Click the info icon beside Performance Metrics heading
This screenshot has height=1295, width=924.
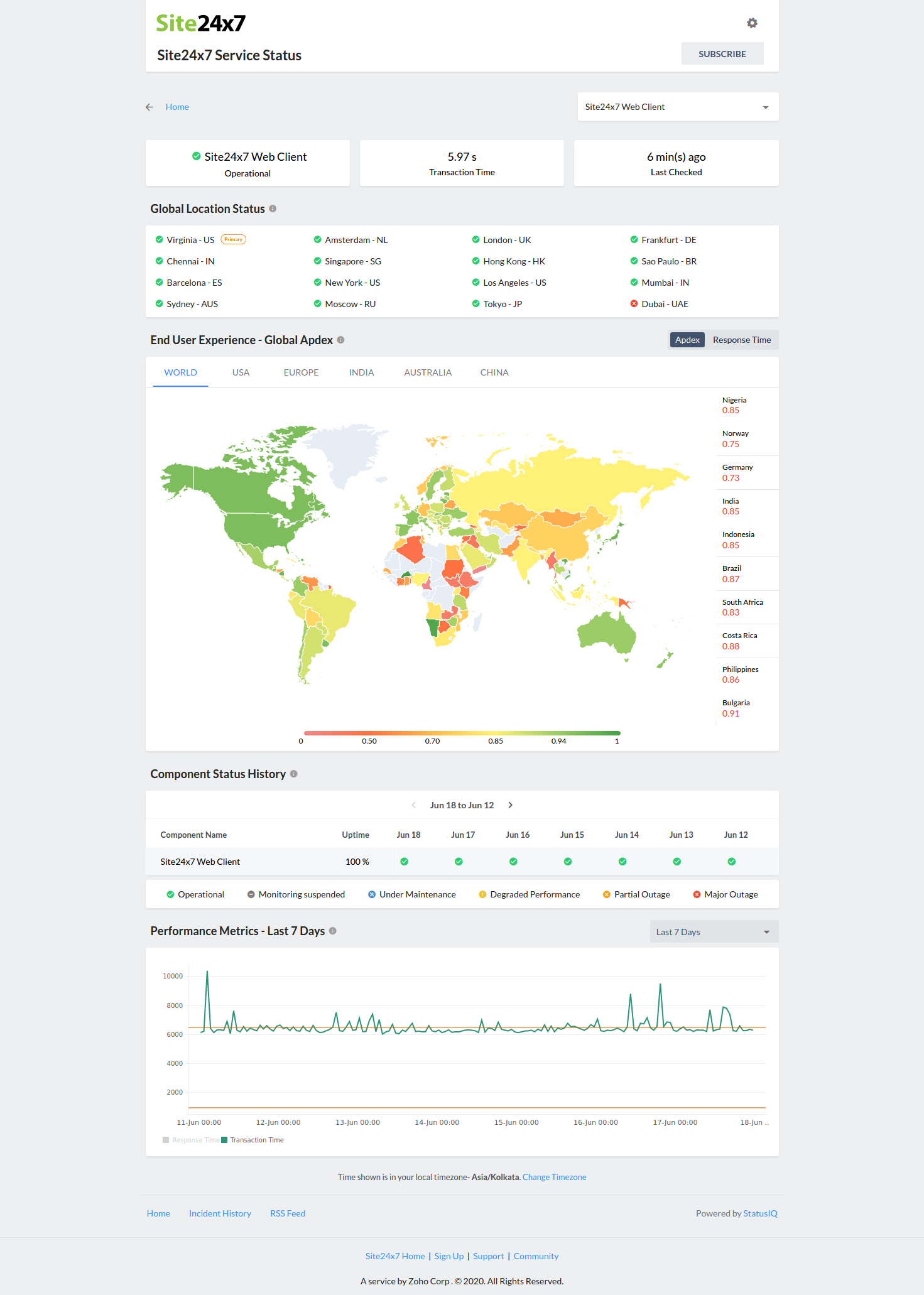coord(332,931)
